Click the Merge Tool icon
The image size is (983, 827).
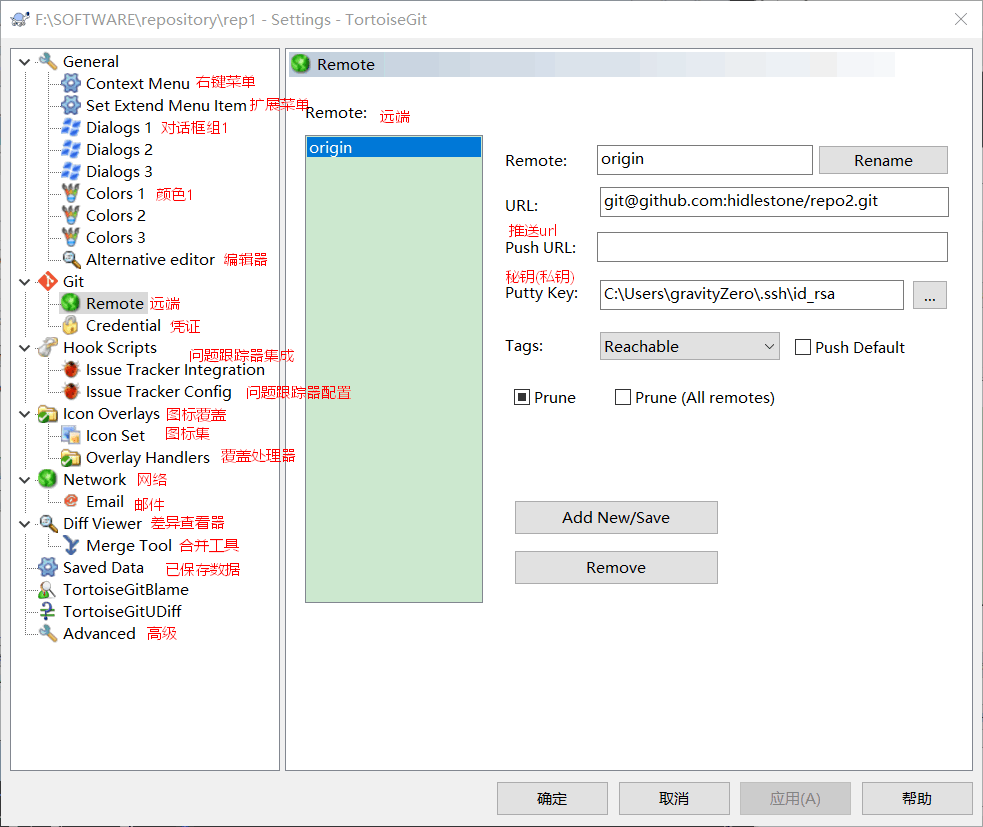click(x=71, y=545)
